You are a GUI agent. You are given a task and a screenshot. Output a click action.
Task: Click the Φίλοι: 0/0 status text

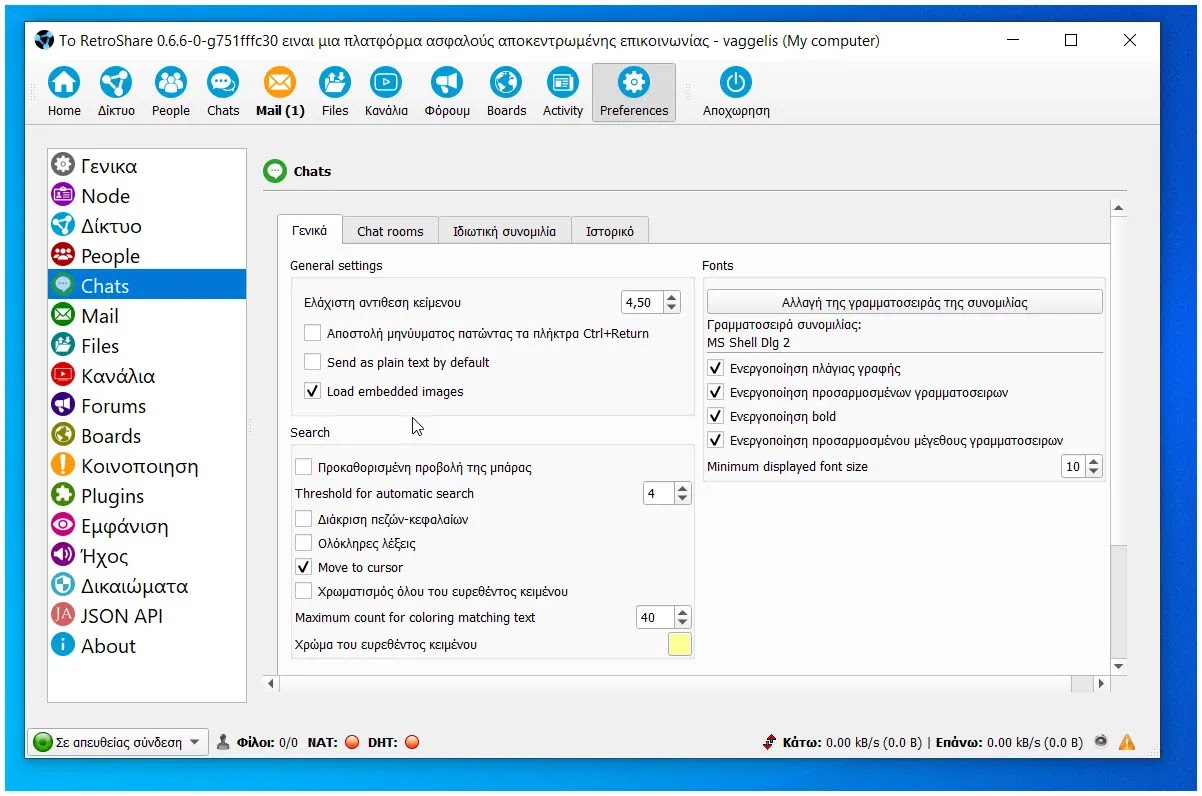pos(267,742)
